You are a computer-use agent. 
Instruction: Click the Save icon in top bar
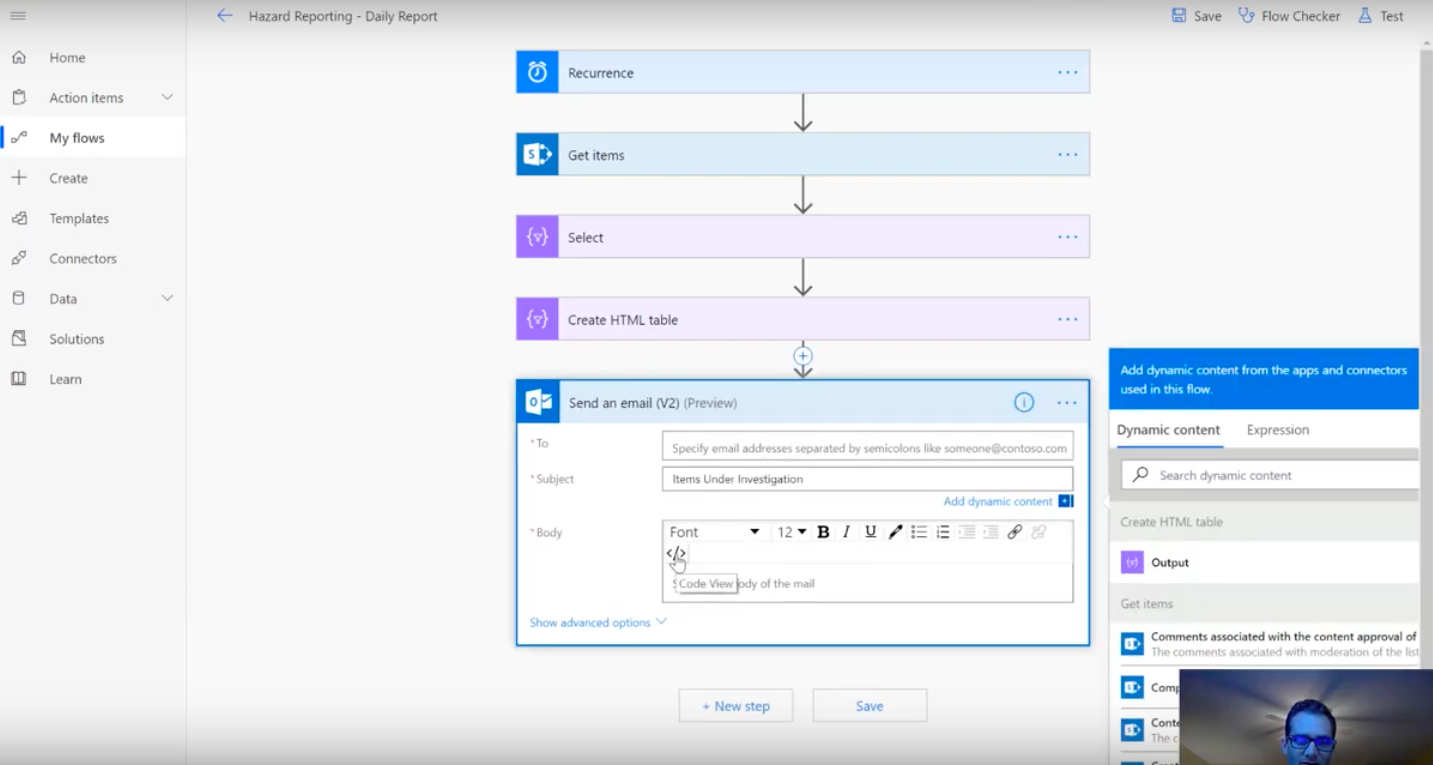1179,16
